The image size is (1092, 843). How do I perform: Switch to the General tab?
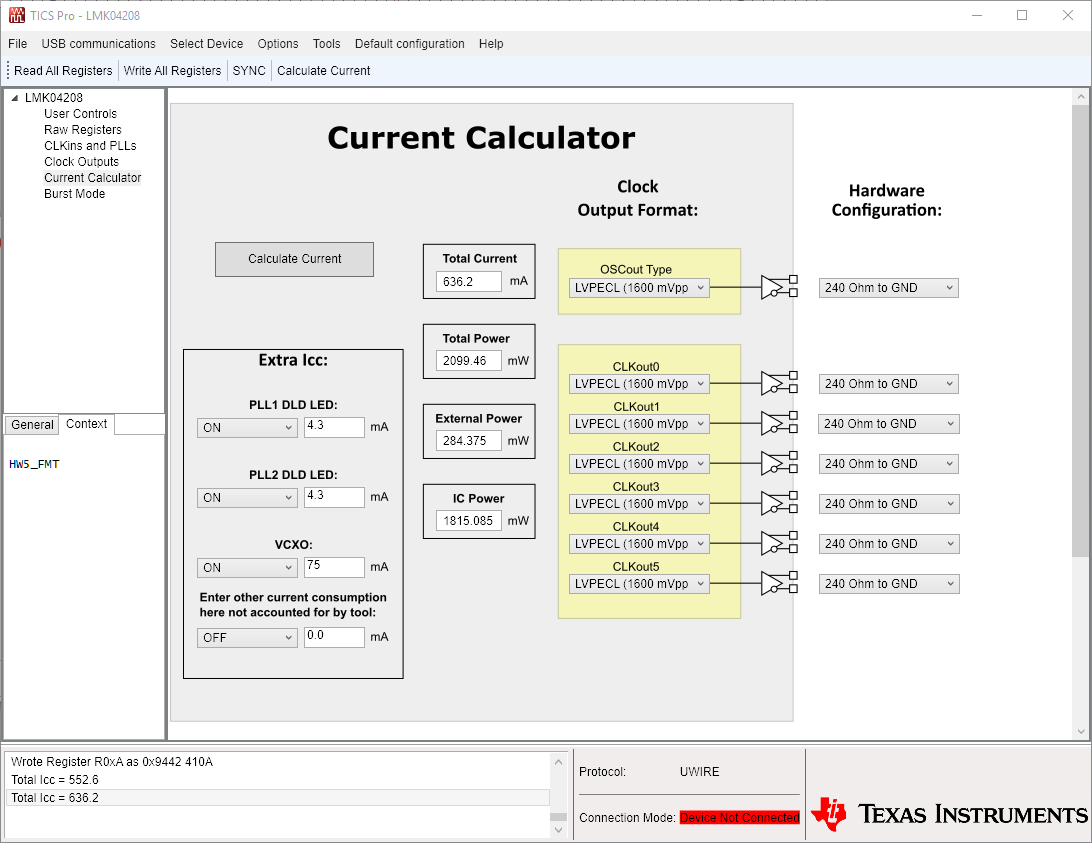pyautogui.click(x=32, y=424)
